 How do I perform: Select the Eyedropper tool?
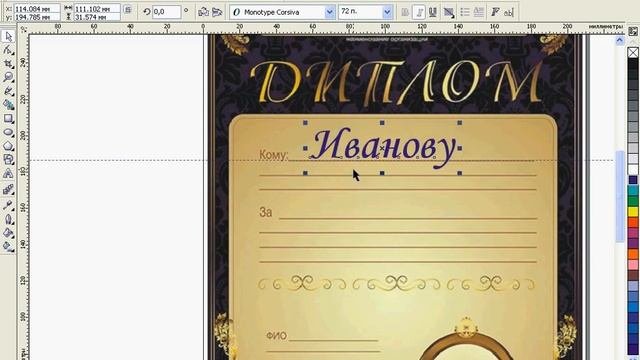(8, 205)
